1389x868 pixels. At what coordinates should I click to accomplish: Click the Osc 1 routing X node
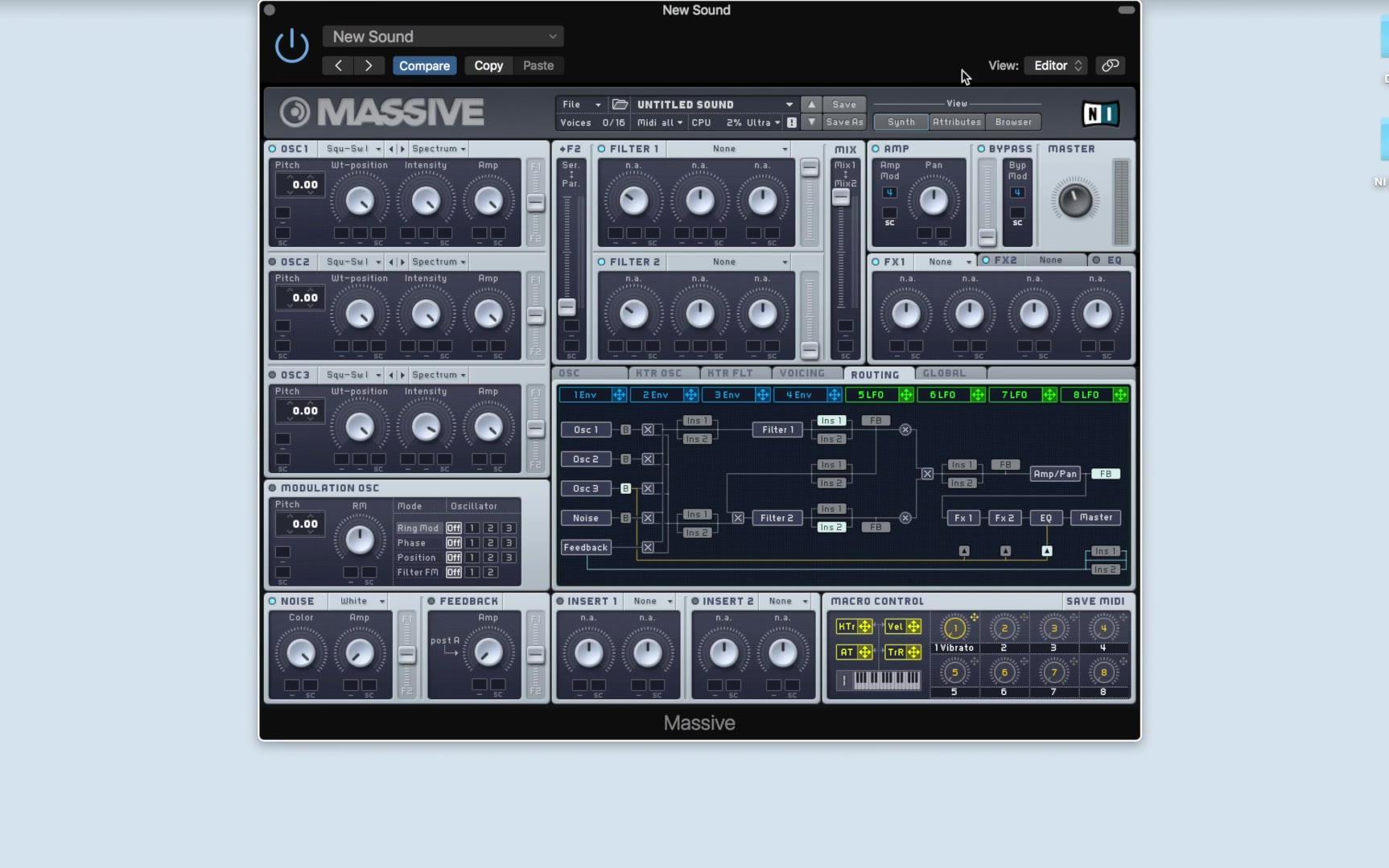[x=648, y=430]
